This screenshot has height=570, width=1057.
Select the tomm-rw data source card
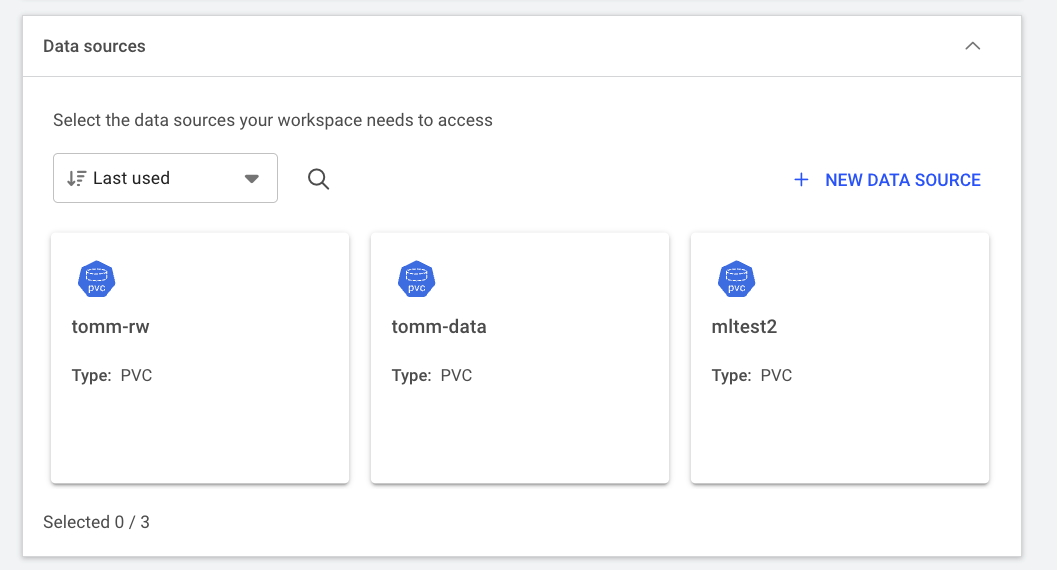tap(200, 420)
